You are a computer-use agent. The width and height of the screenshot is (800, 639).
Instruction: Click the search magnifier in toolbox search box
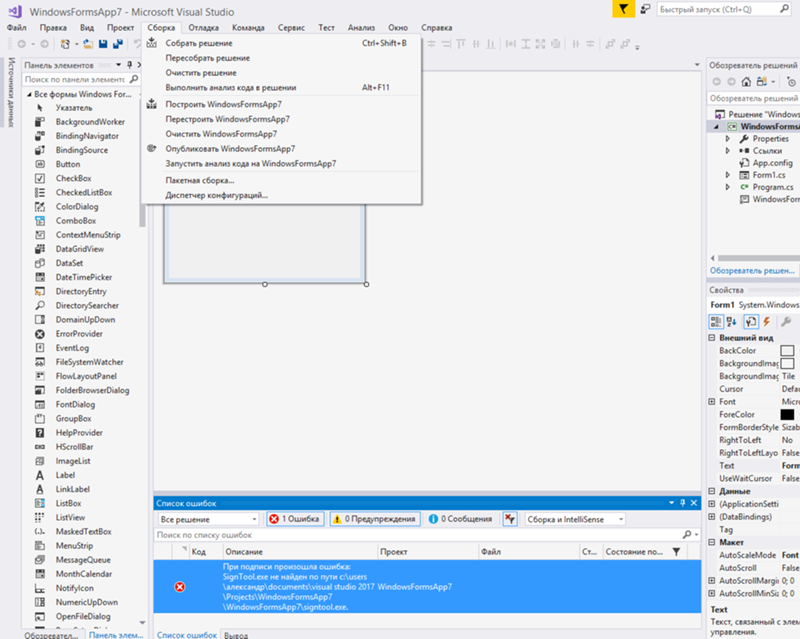tap(134, 79)
